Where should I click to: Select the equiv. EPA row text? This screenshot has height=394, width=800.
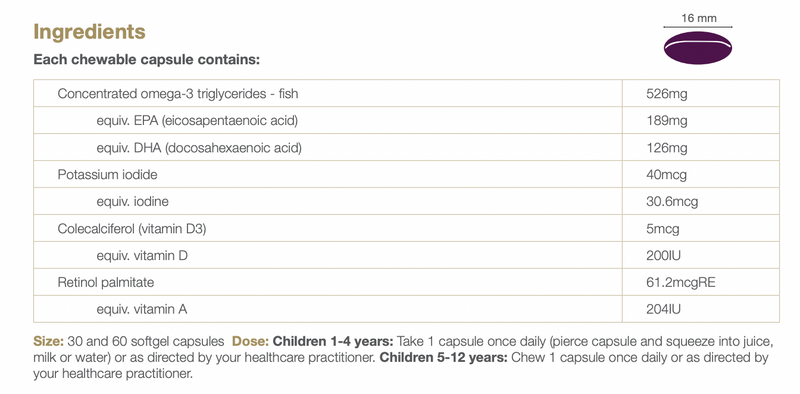[197, 121]
